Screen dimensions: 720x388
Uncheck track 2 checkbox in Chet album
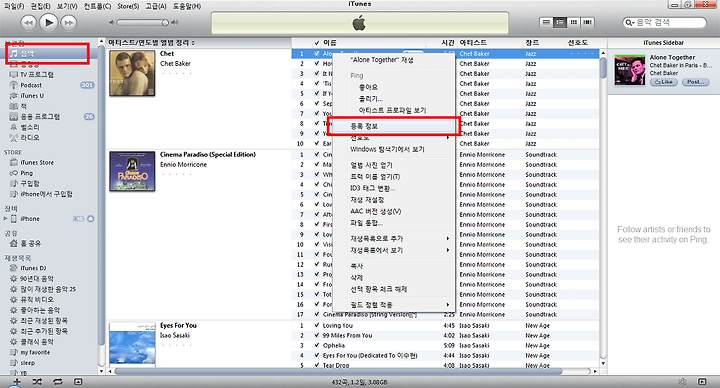316,63
